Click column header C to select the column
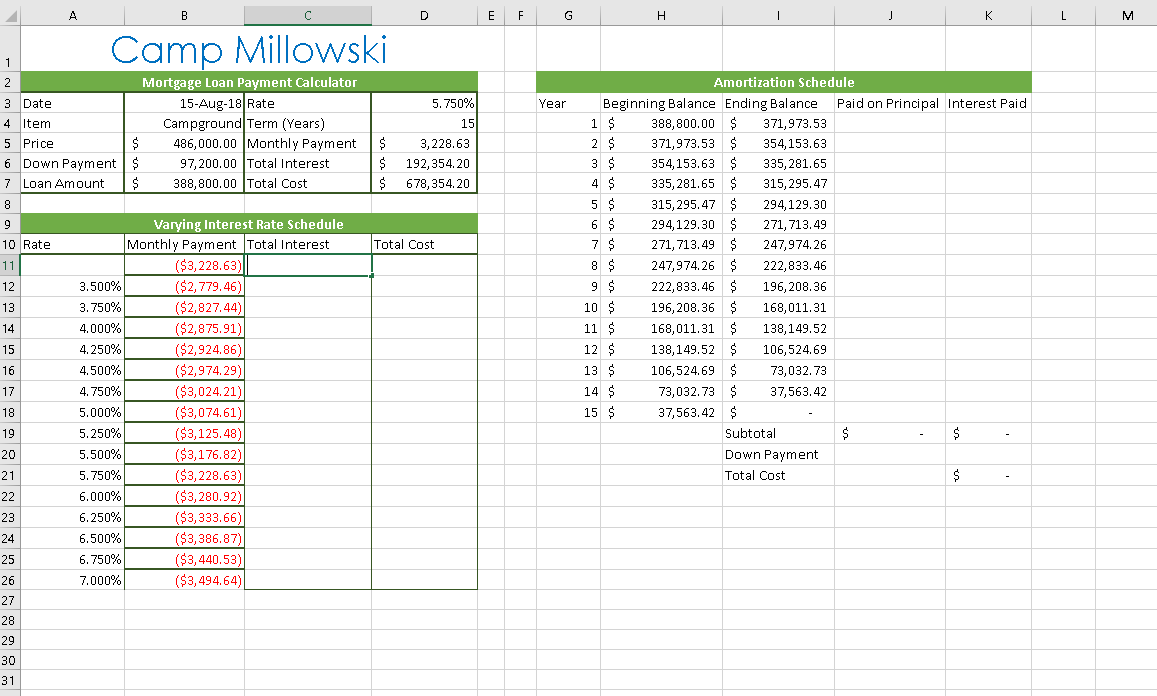Viewport: 1157px width, 696px height. click(x=307, y=15)
